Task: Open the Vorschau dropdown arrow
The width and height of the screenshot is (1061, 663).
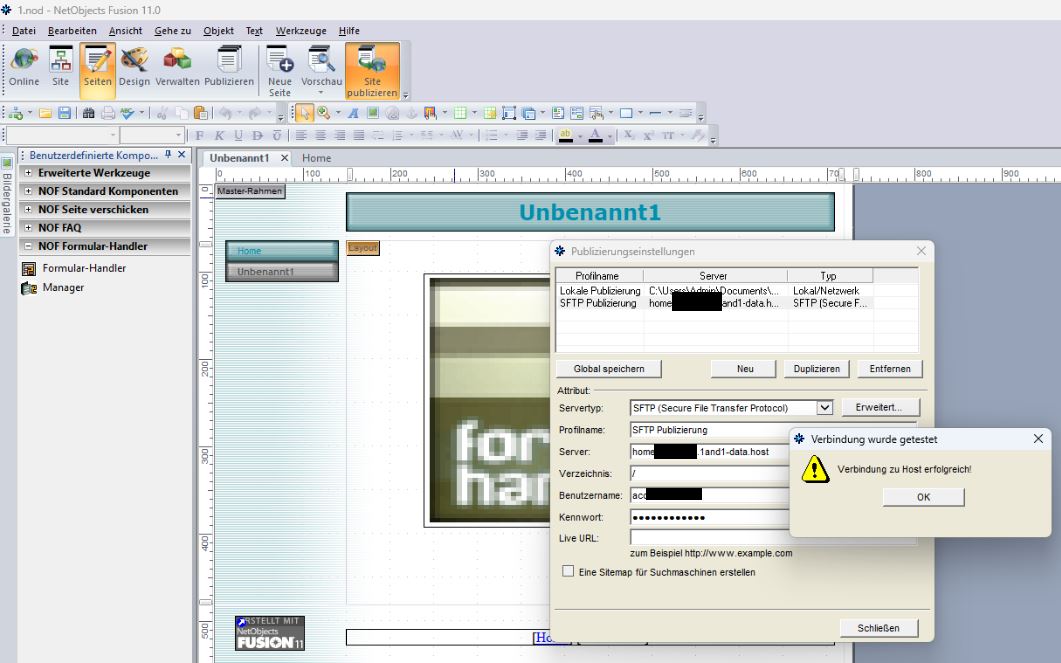Action: pos(321,93)
